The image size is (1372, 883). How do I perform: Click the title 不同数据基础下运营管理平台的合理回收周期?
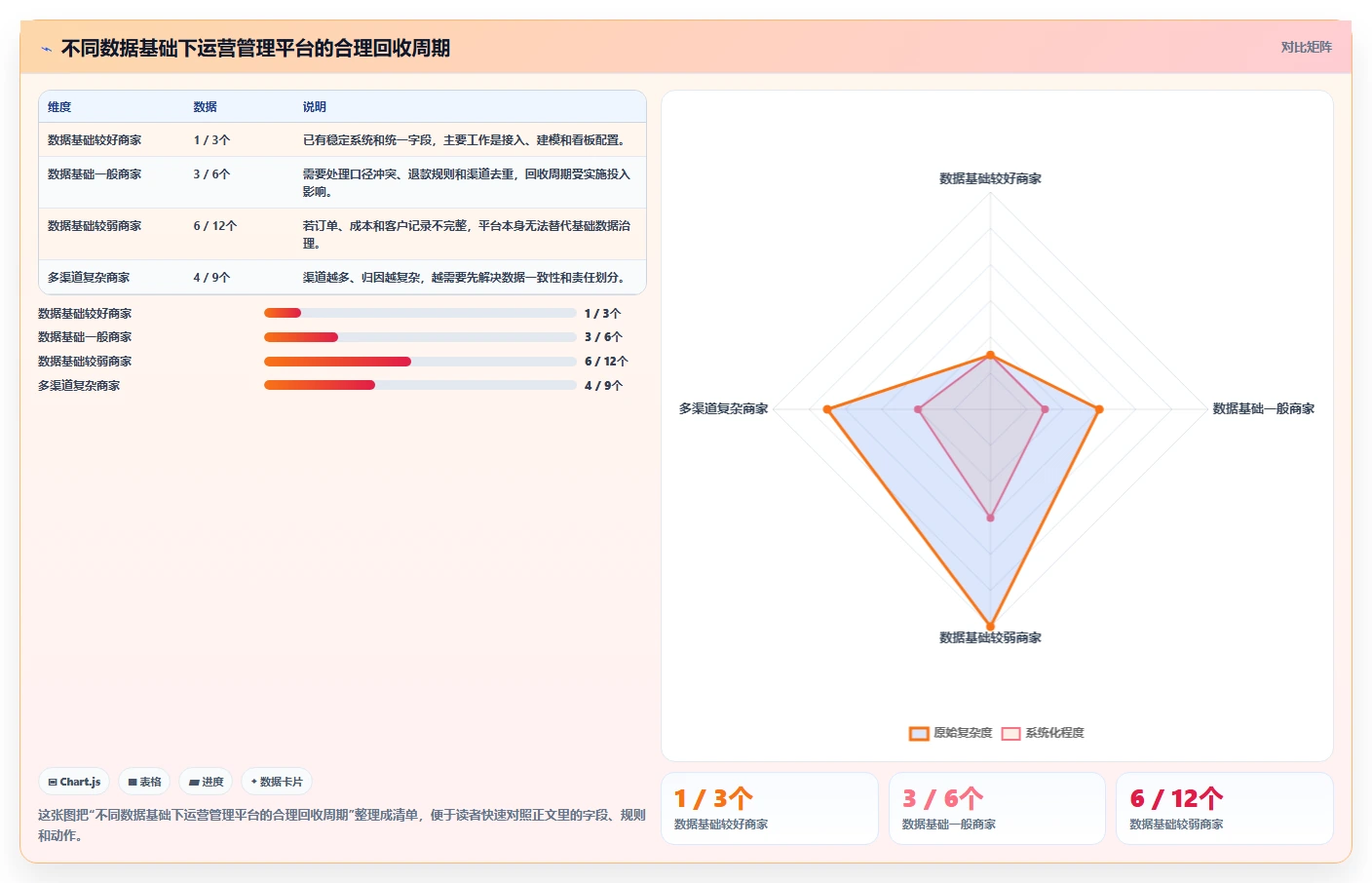(255, 48)
